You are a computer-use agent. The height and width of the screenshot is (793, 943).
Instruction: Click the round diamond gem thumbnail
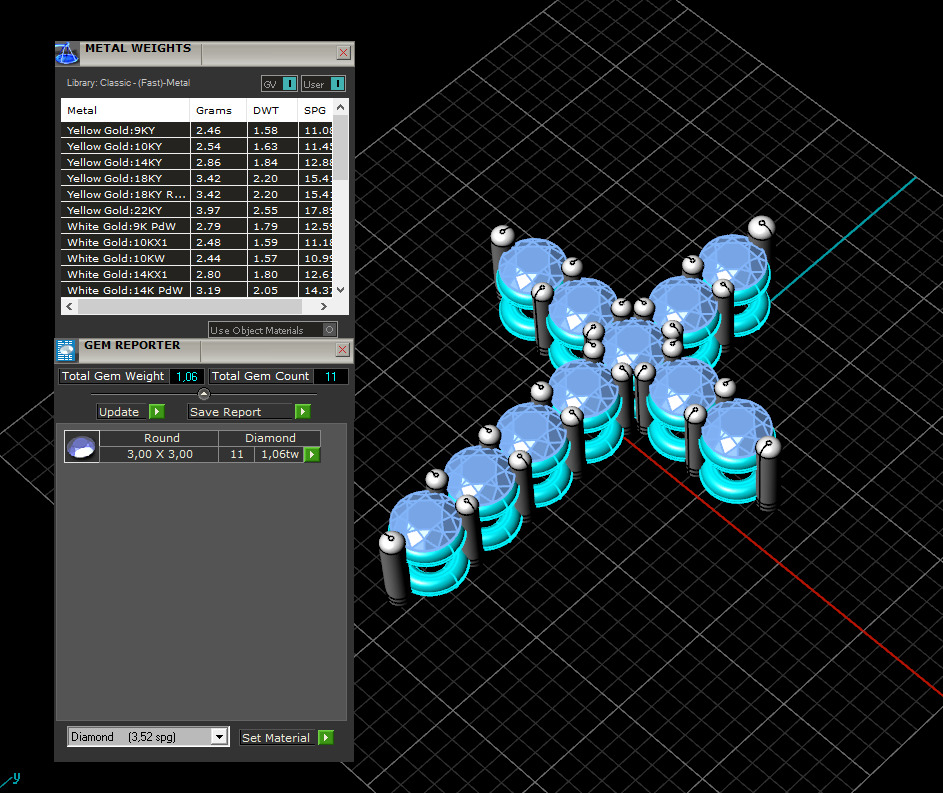click(x=82, y=447)
